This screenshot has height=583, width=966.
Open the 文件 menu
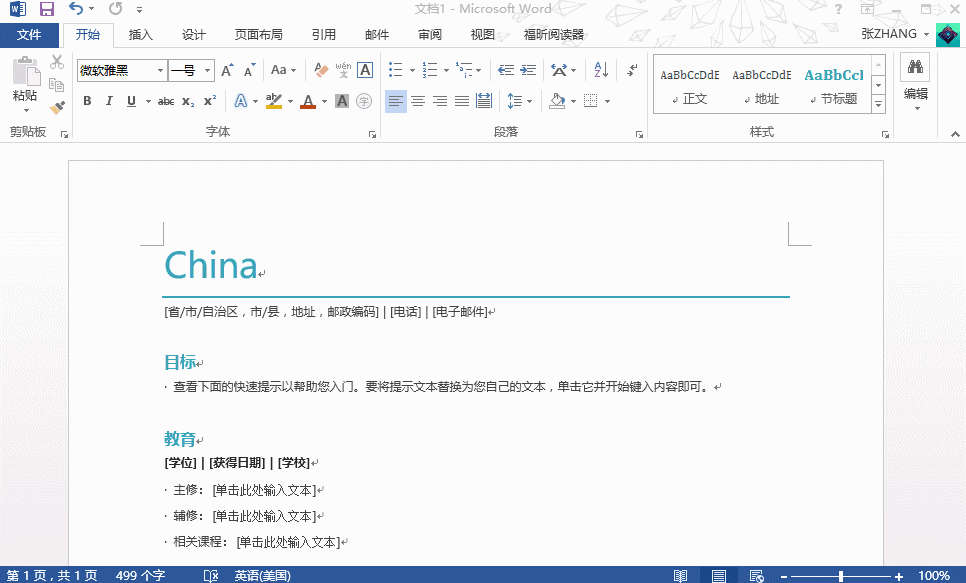point(30,34)
